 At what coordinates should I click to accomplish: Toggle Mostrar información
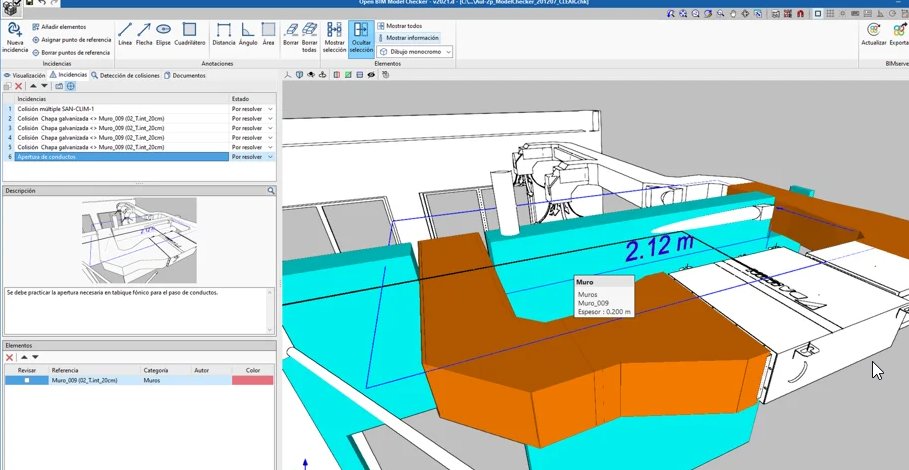point(408,38)
